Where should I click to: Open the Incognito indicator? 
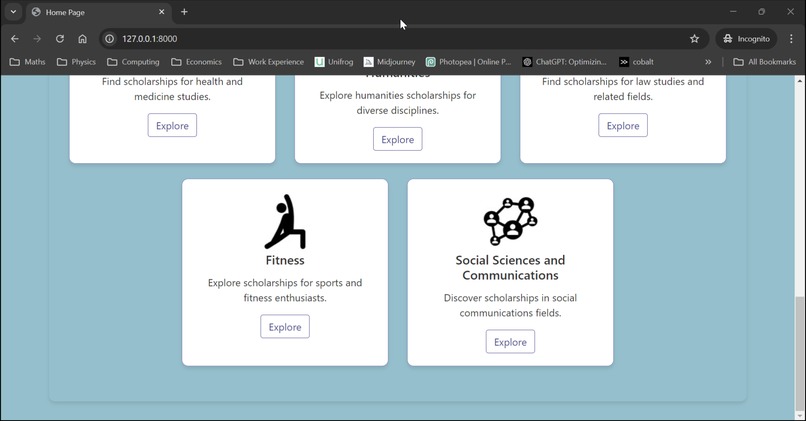tap(746, 39)
